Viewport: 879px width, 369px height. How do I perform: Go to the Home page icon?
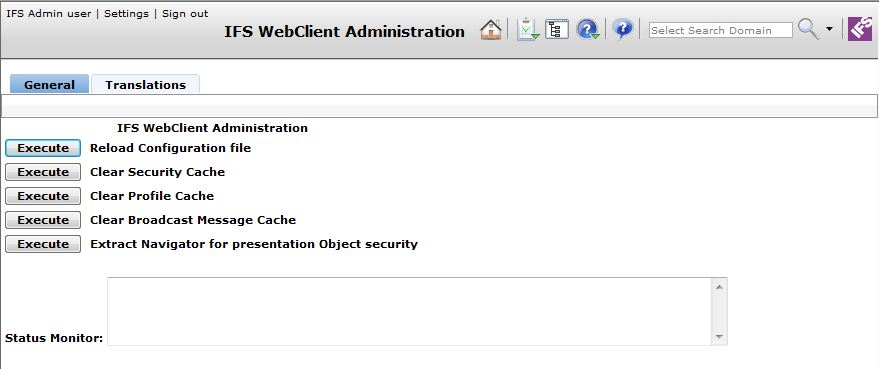coord(491,29)
